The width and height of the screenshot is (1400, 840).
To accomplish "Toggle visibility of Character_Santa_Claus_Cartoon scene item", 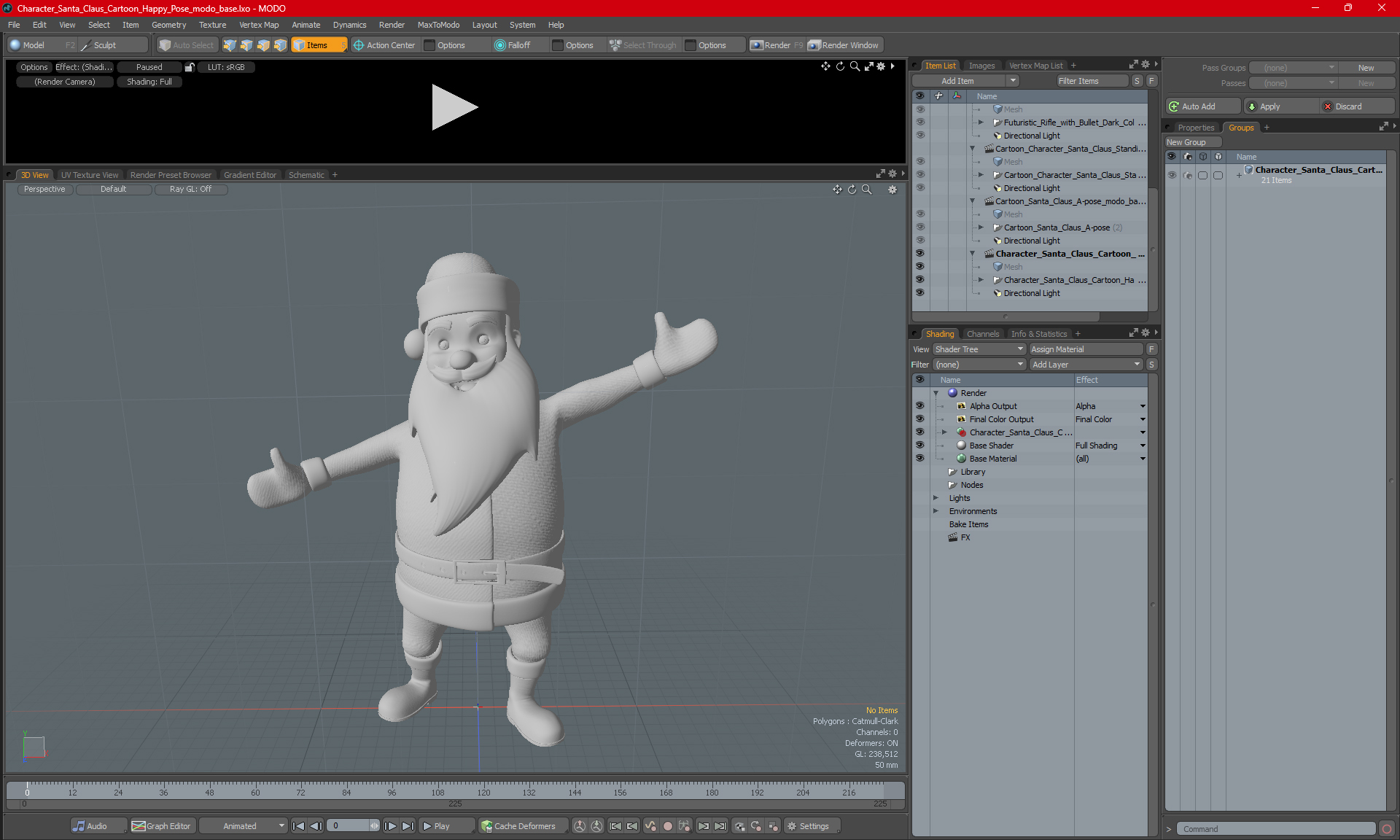I will [919, 254].
